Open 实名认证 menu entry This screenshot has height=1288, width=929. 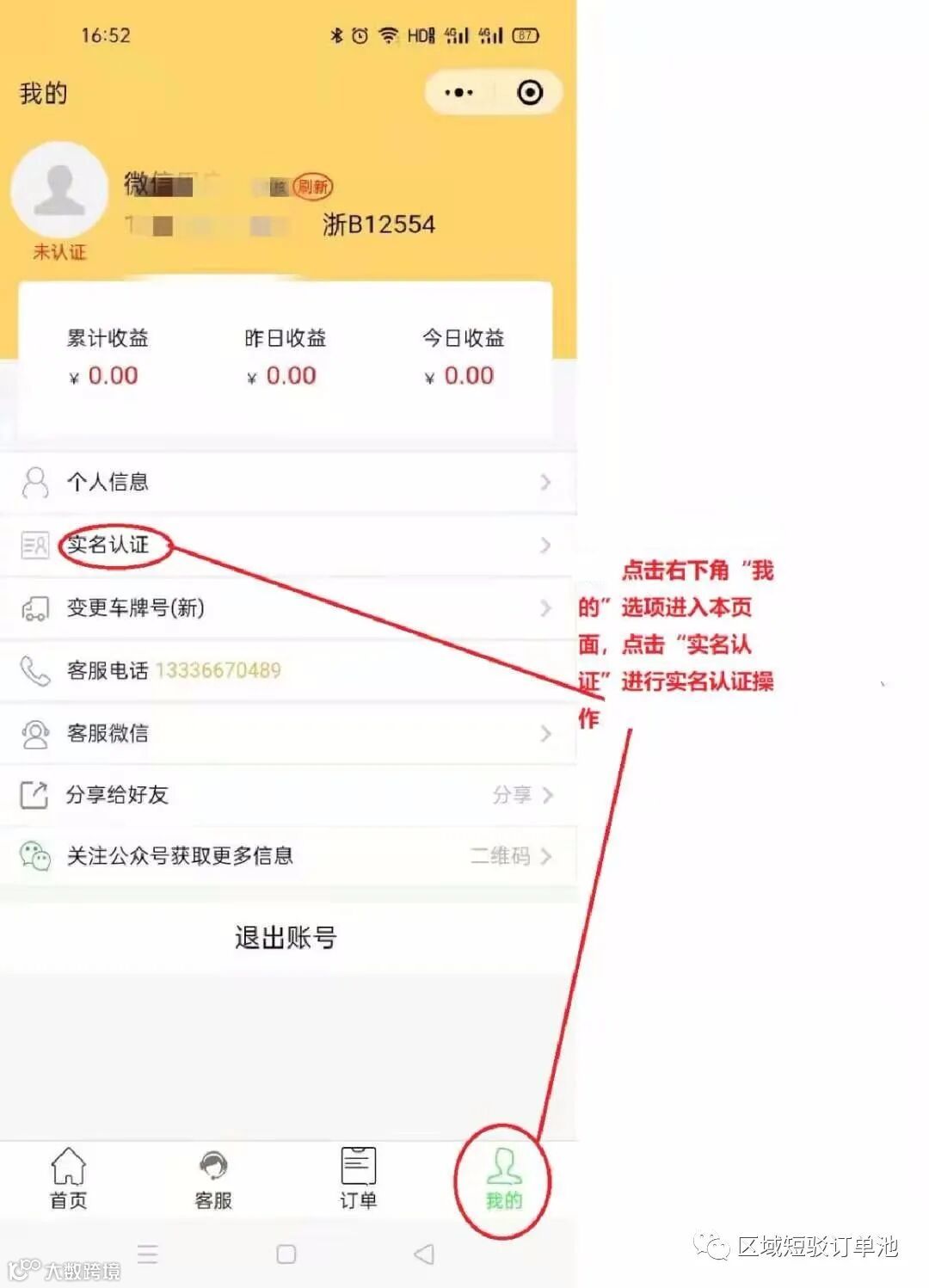tap(288, 545)
